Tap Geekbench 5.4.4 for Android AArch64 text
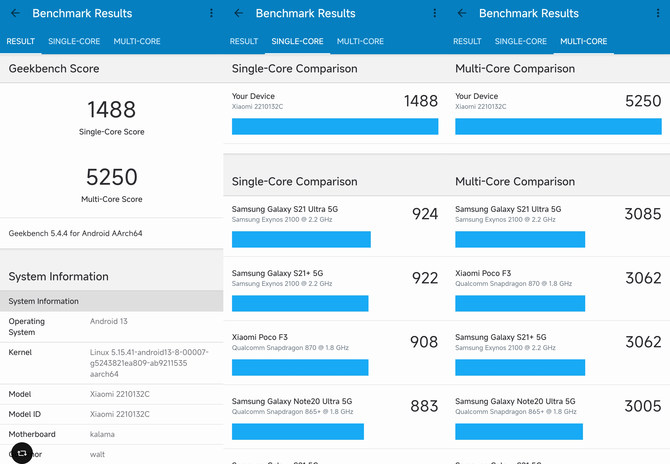The image size is (670, 464). pos(75,233)
